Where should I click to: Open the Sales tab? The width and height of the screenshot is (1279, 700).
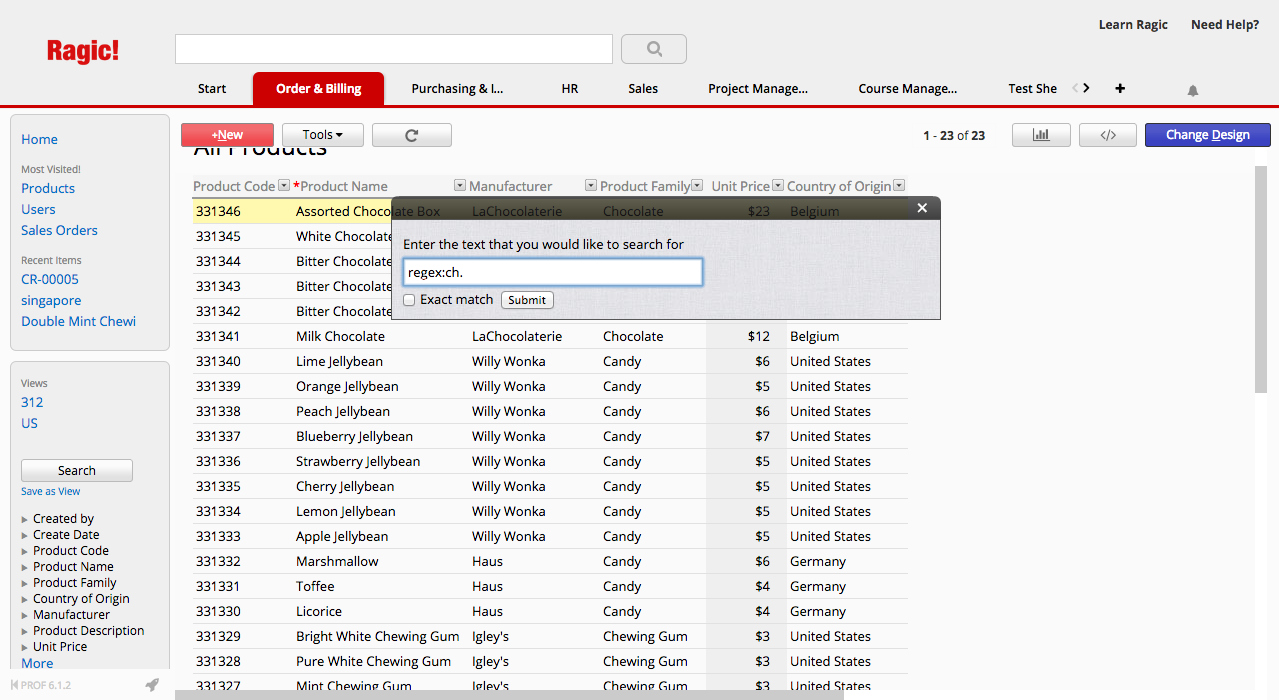pos(643,89)
